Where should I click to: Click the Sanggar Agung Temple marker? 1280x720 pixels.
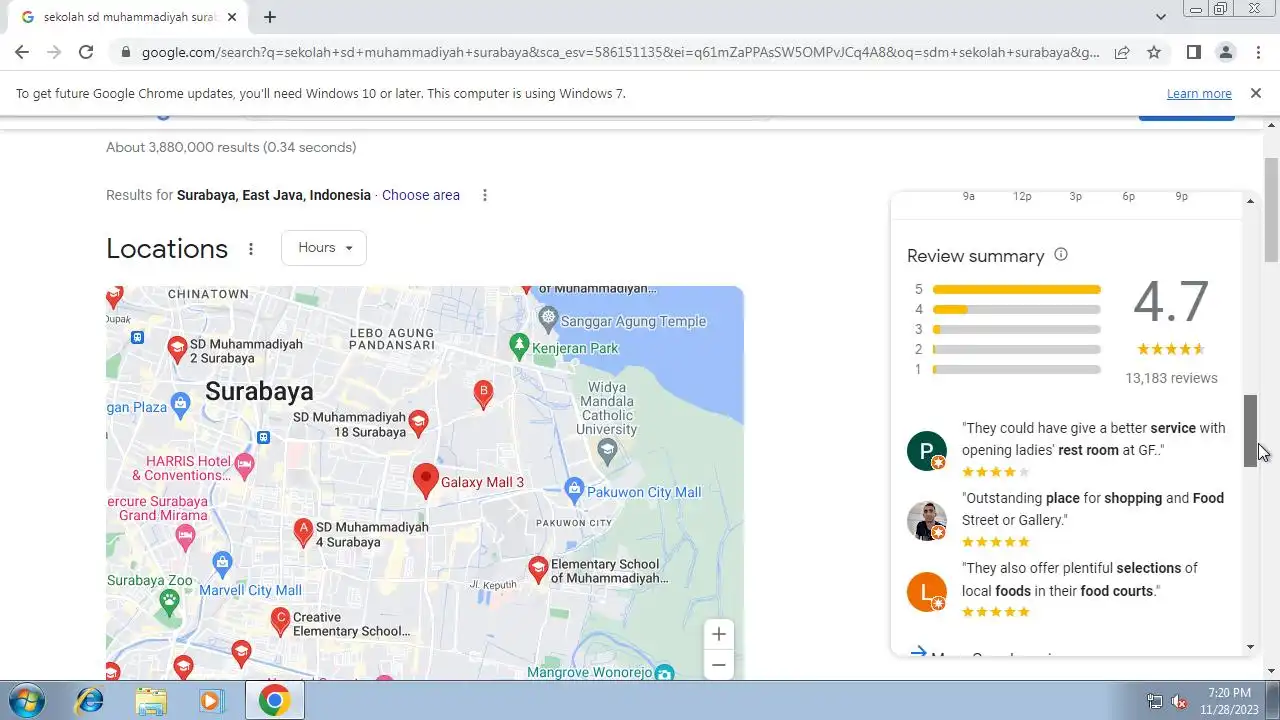(x=547, y=320)
